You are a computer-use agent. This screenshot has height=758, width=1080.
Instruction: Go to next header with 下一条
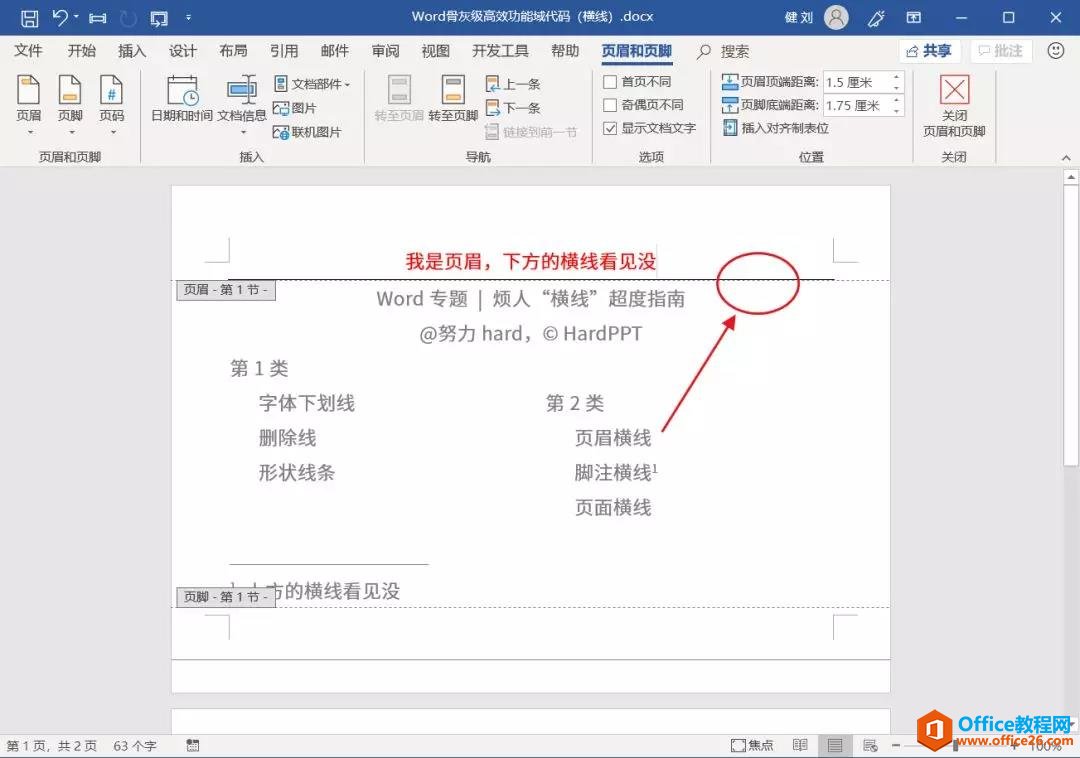tap(513, 108)
